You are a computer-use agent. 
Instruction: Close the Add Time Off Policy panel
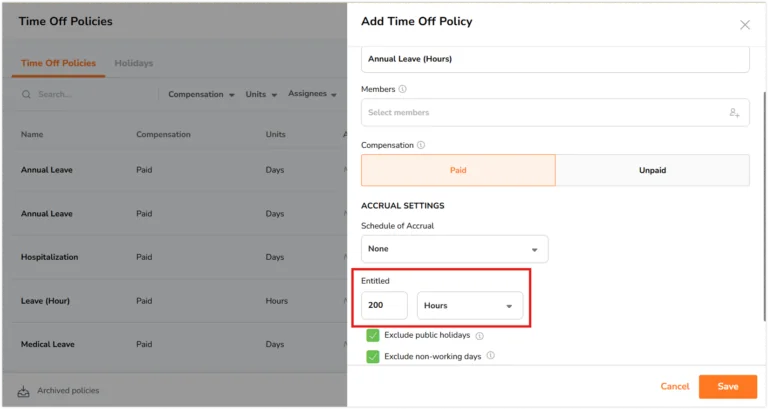[744, 25]
